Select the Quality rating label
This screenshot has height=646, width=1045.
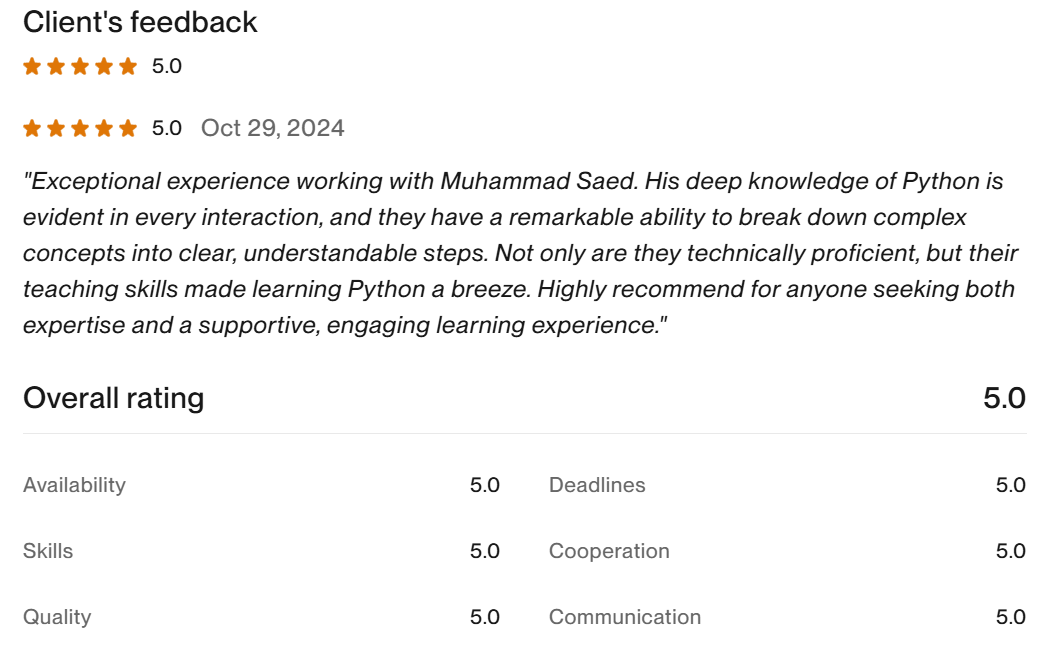click(x=57, y=617)
